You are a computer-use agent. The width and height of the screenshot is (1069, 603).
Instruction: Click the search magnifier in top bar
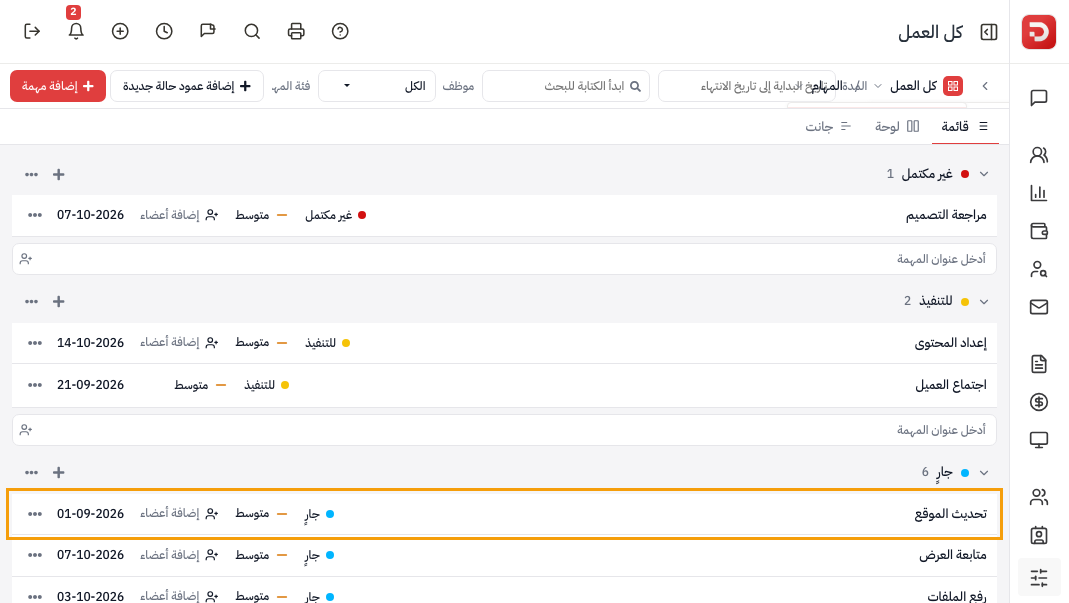click(x=252, y=31)
